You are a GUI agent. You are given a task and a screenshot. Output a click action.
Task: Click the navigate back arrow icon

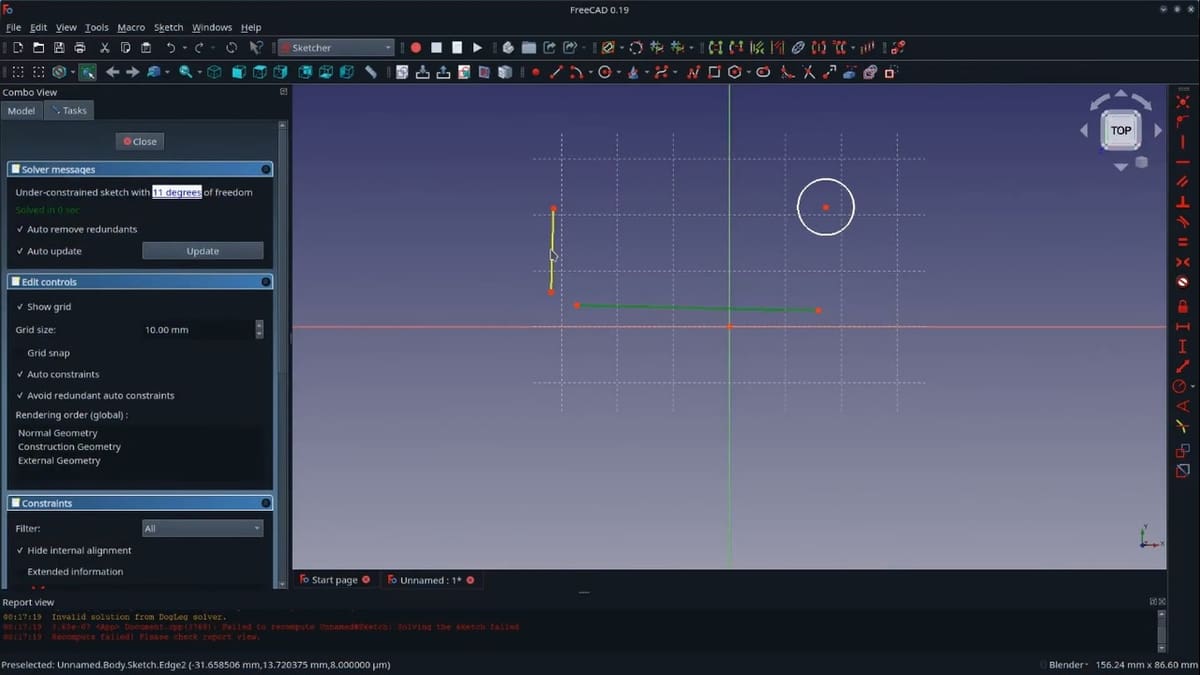pos(112,72)
